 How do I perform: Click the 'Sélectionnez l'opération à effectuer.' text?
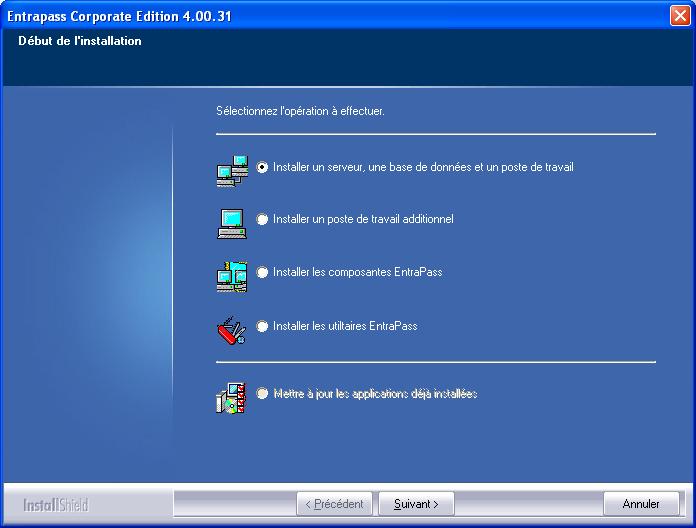pyautogui.click(x=301, y=111)
